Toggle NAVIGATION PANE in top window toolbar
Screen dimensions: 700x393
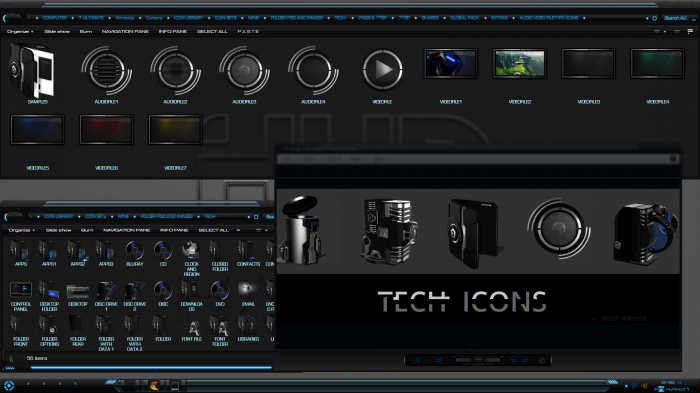click(125, 31)
